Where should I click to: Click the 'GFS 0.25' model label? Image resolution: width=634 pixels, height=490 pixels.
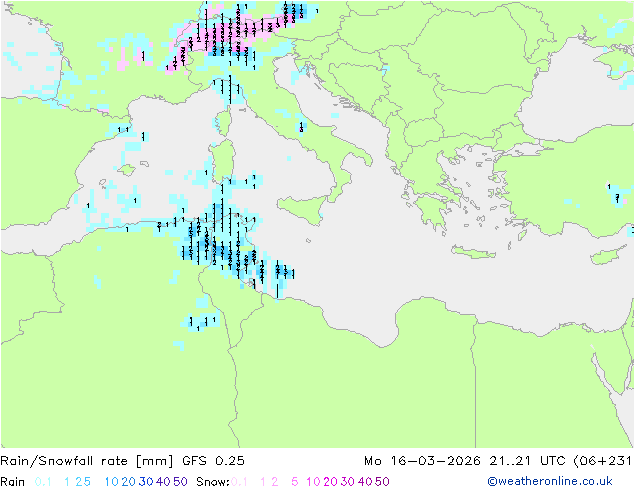point(213,461)
